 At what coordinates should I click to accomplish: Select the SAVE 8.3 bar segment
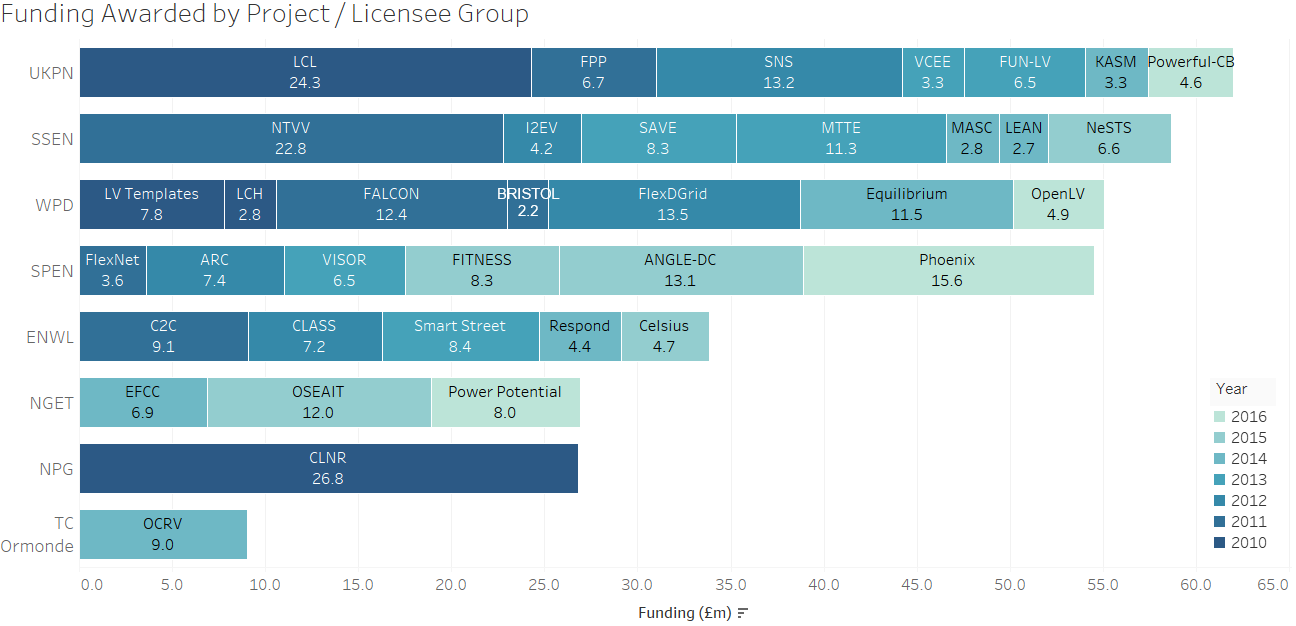click(659, 138)
